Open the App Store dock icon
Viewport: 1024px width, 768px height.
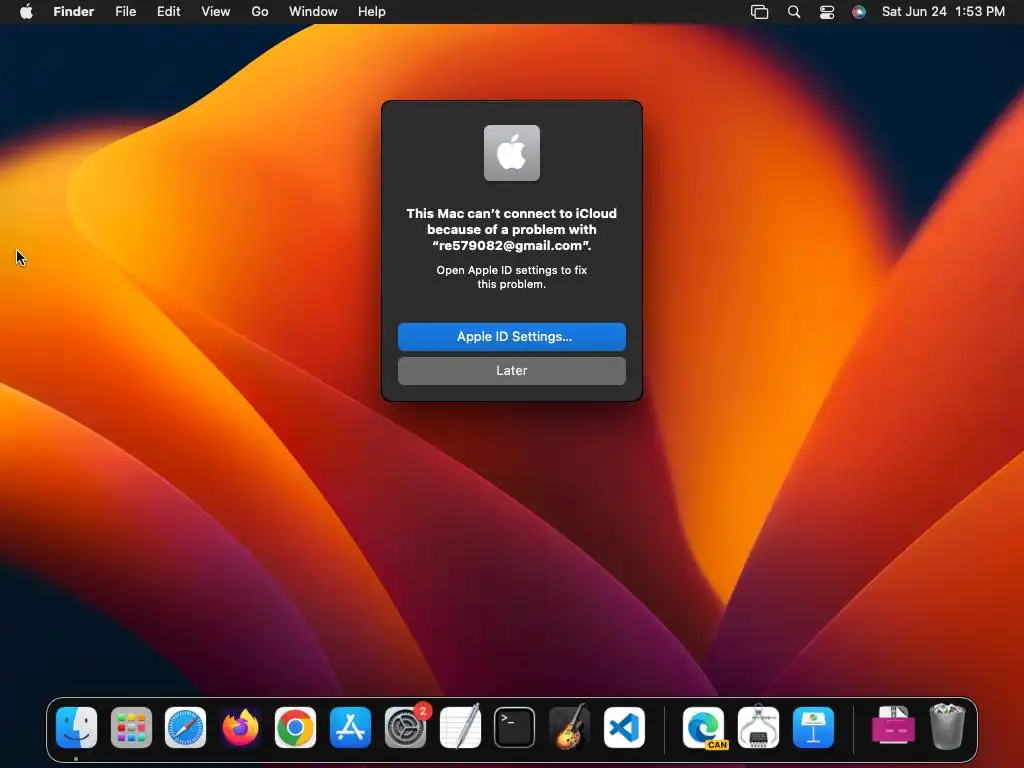point(350,728)
